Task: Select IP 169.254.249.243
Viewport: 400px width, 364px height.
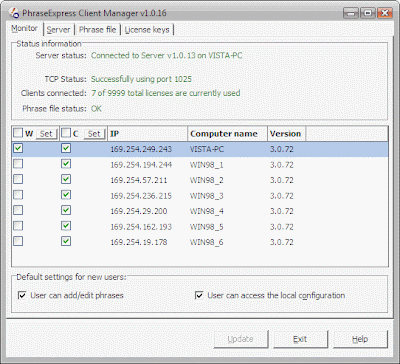Action: (141, 149)
